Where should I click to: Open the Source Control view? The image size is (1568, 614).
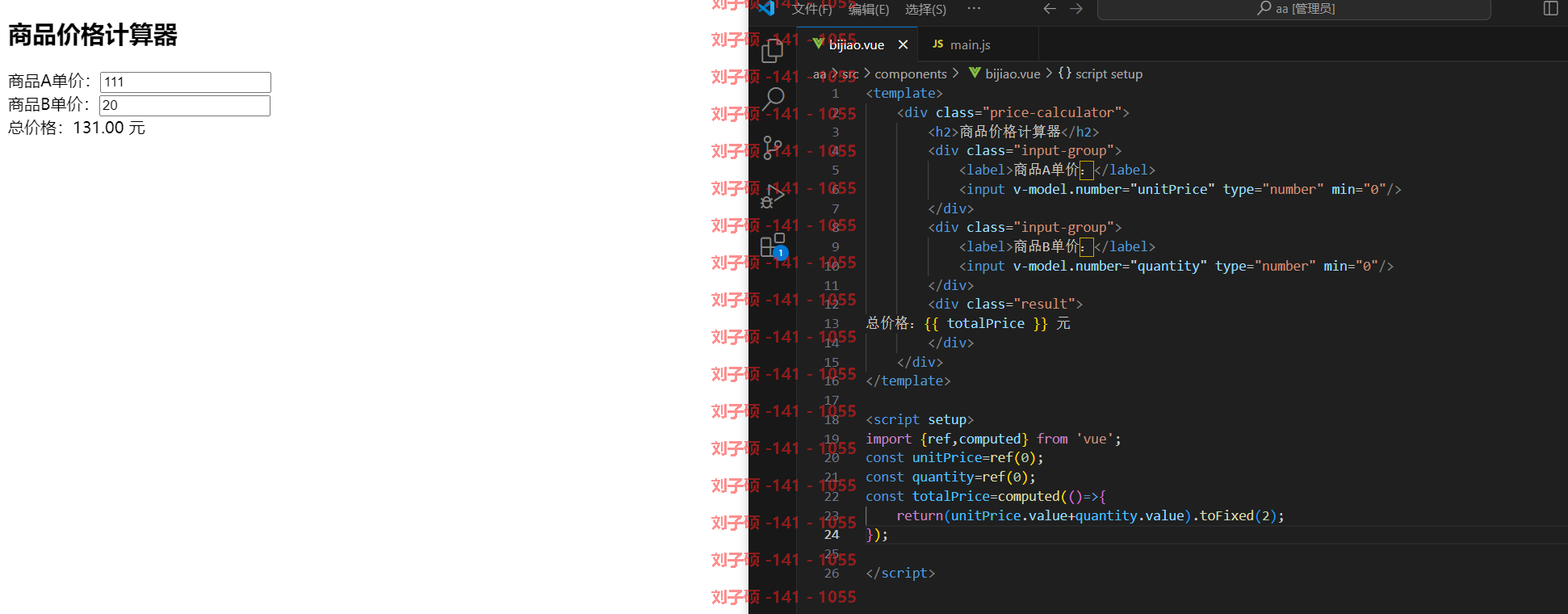coord(772,148)
